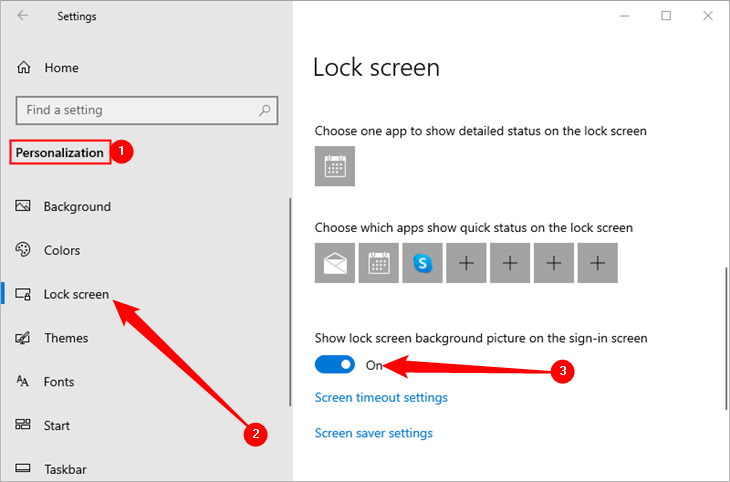Select the Mail quick status app tile
The width and height of the screenshot is (730, 482).
[335, 263]
